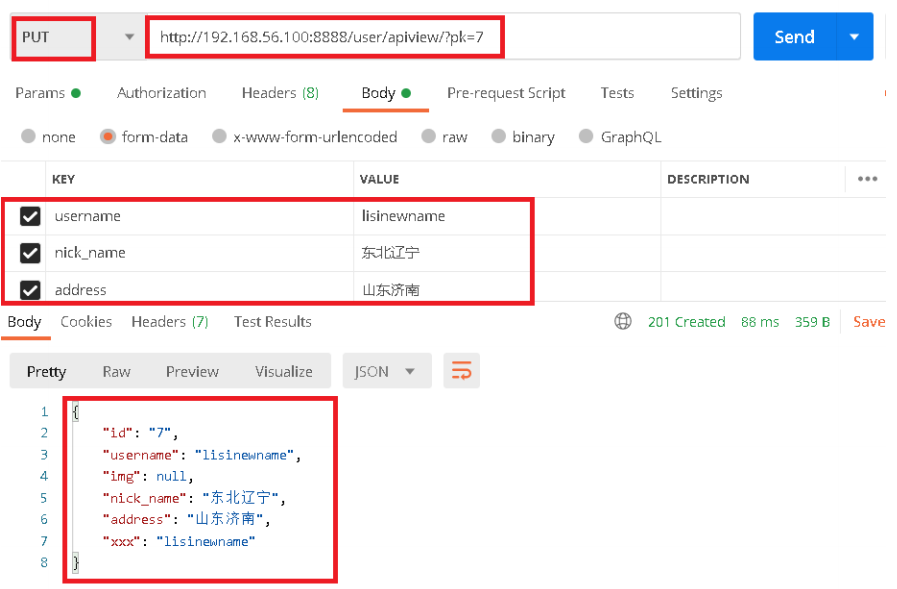
Task: Select the raw body type radio
Action: point(429,137)
